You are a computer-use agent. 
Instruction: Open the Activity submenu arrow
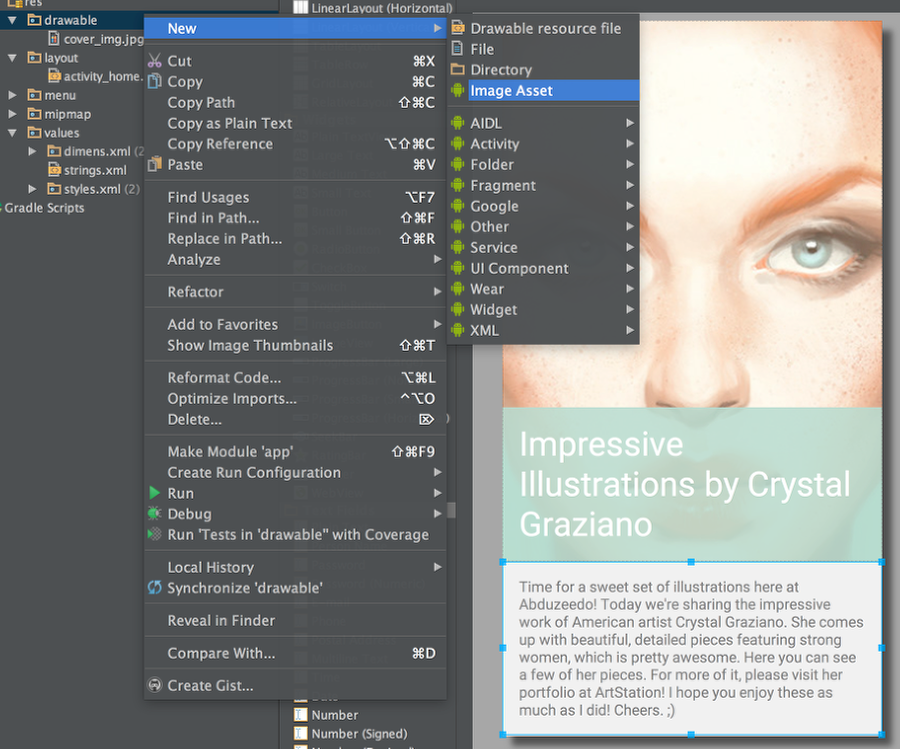click(630, 143)
